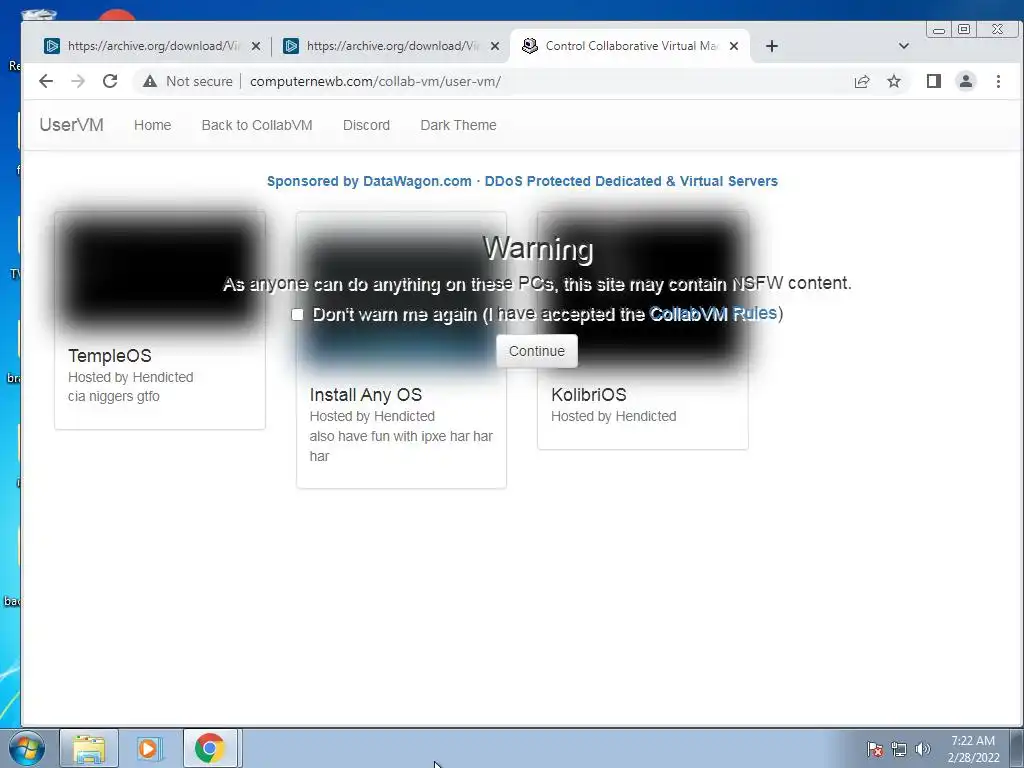This screenshot has height=768, width=1024.
Task: Bookmark this page with star icon
Action: 894,81
